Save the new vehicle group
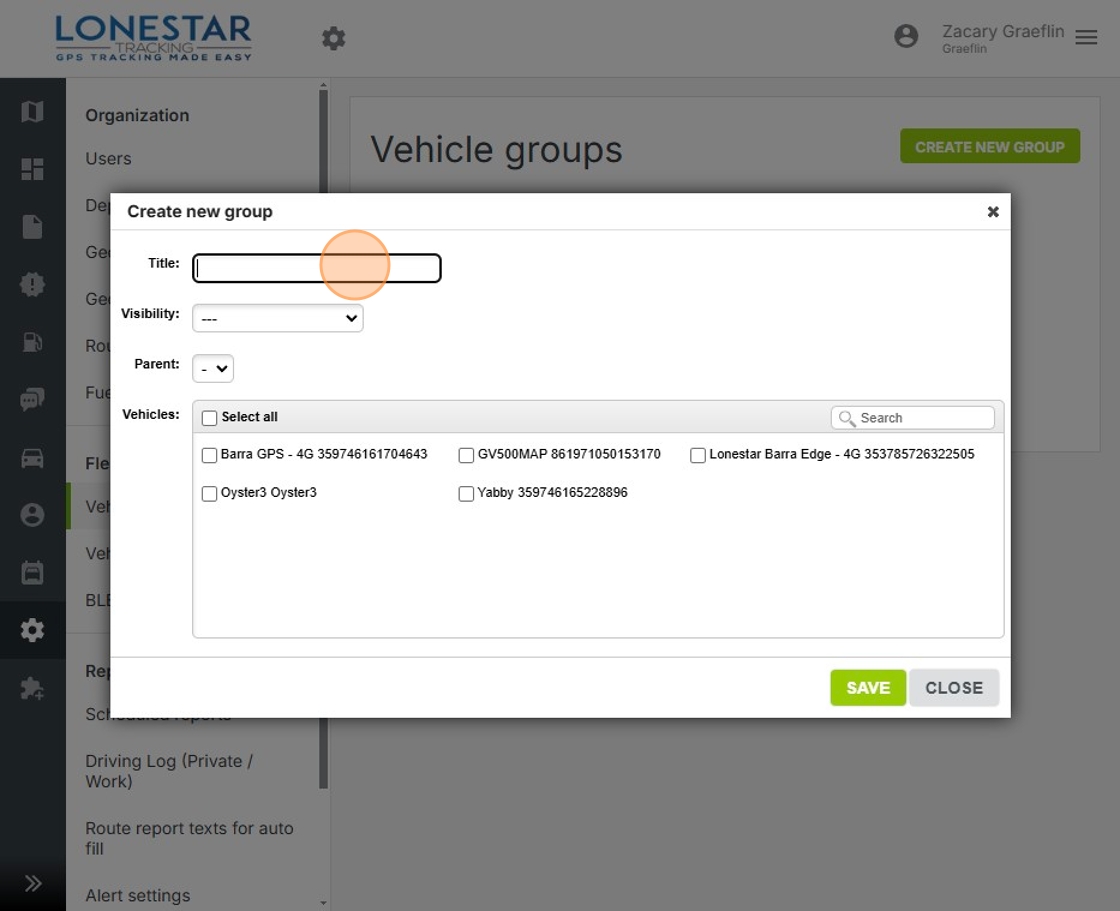Image resolution: width=1120 pixels, height=911 pixels. click(x=867, y=688)
